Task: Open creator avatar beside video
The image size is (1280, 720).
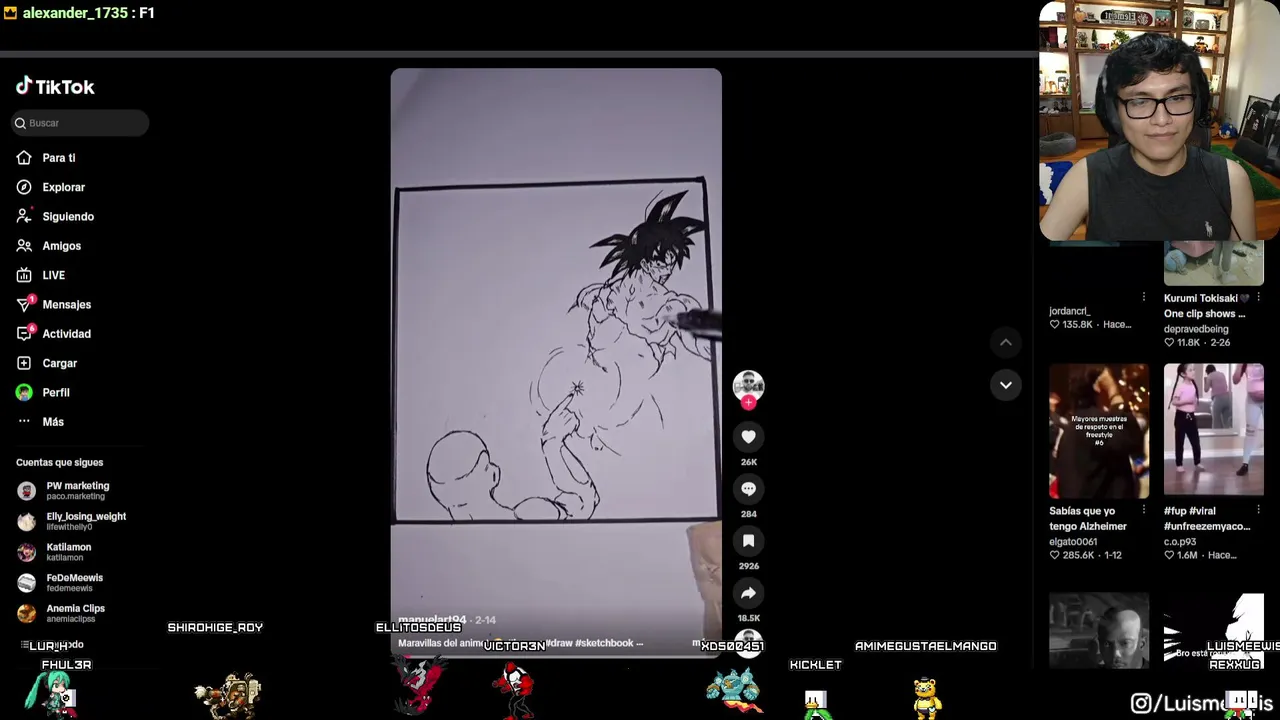Action: [748, 386]
